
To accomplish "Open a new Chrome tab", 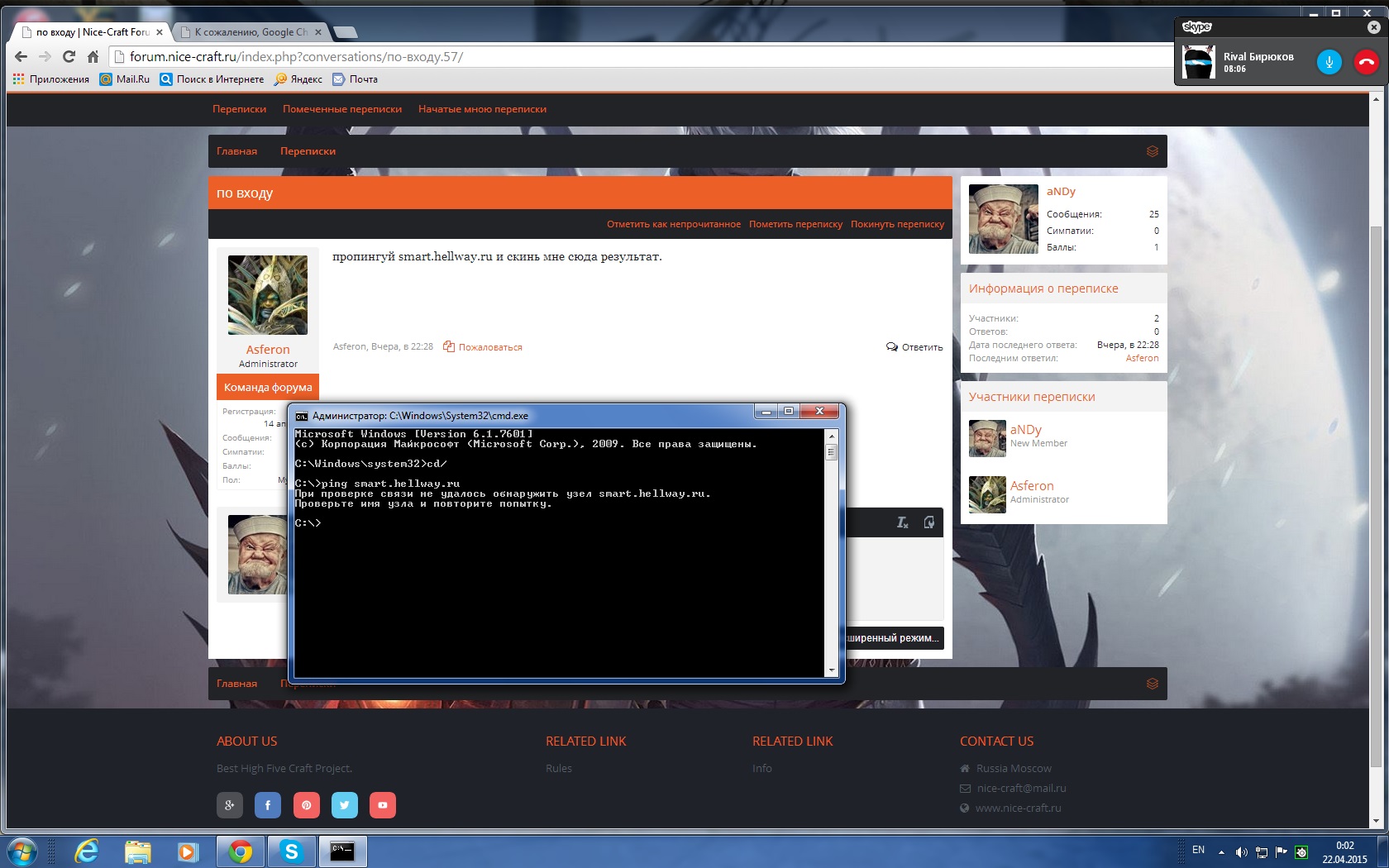I will [x=345, y=32].
